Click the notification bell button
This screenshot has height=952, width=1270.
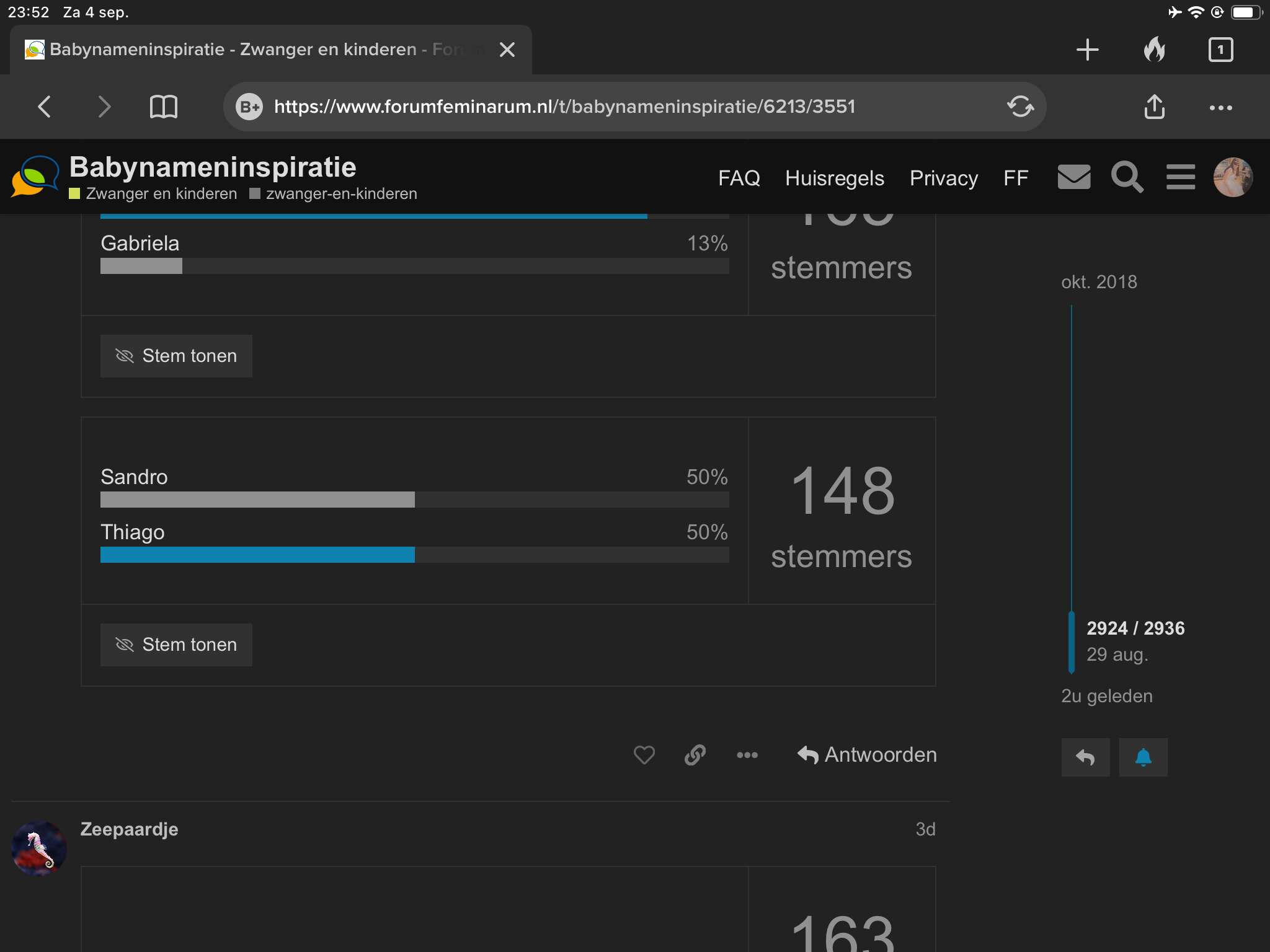(x=1143, y=757)
